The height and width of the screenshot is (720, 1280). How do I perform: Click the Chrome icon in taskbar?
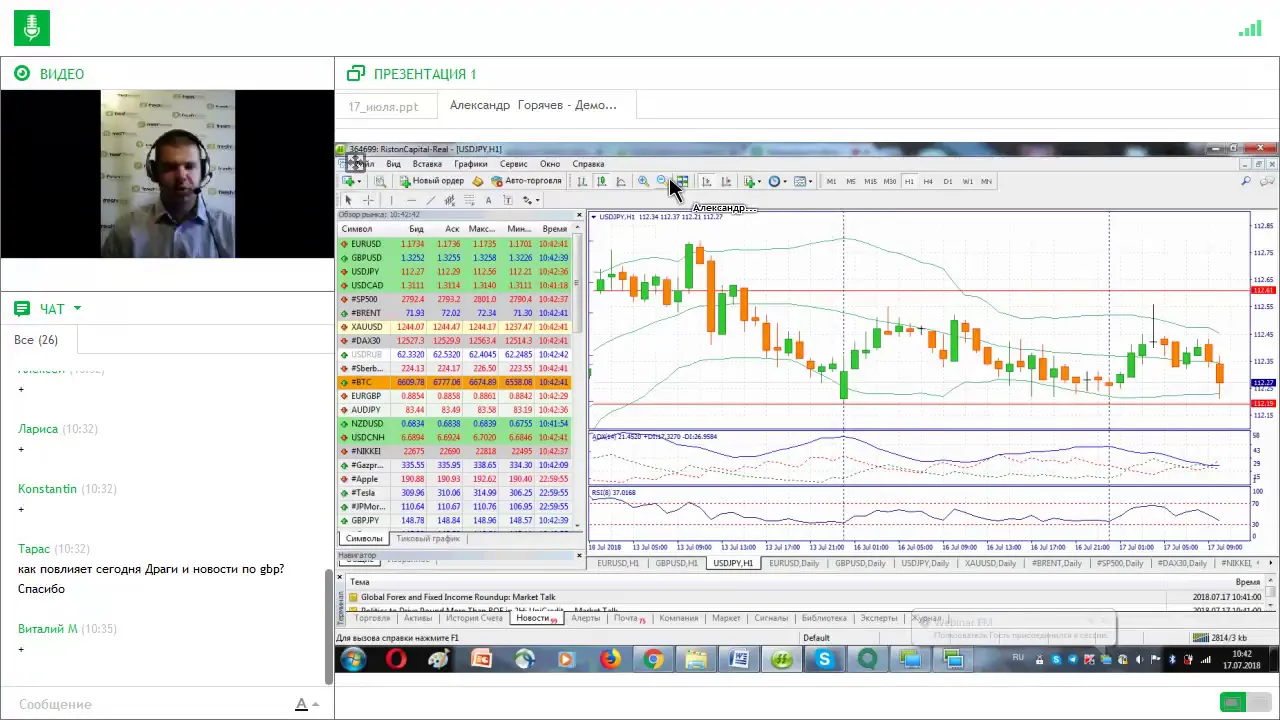point(653,659)
